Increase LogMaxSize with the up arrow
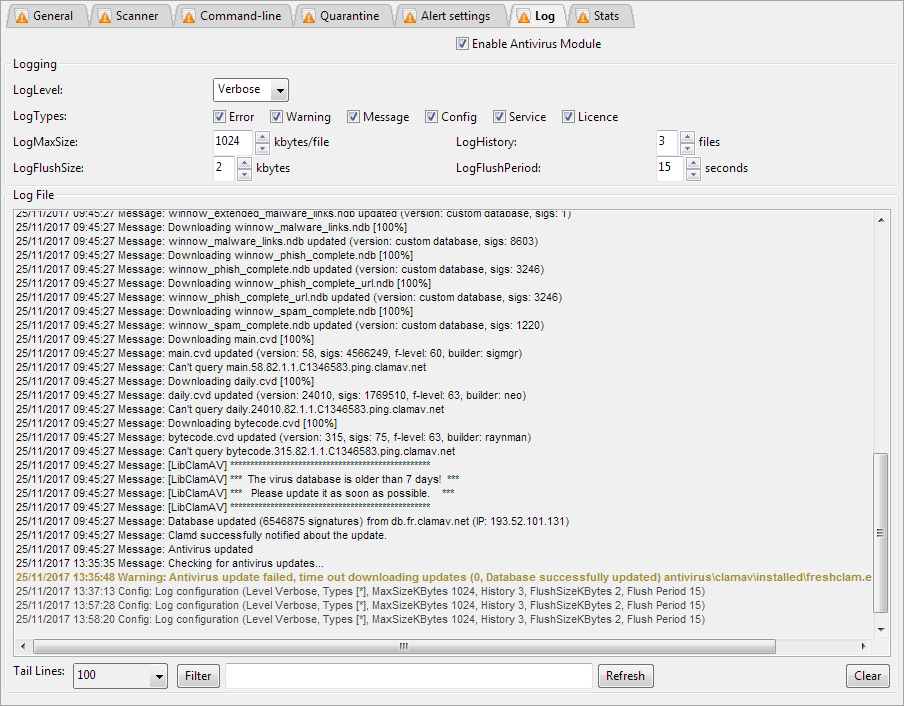Image resolution: width=904 pixels, height=706 pixels. coord(263,136)
